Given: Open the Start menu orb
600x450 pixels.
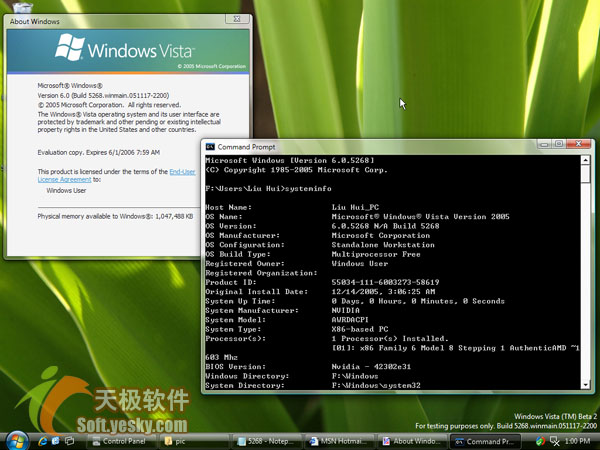Looking at the screenshot, I should point(17,441).
